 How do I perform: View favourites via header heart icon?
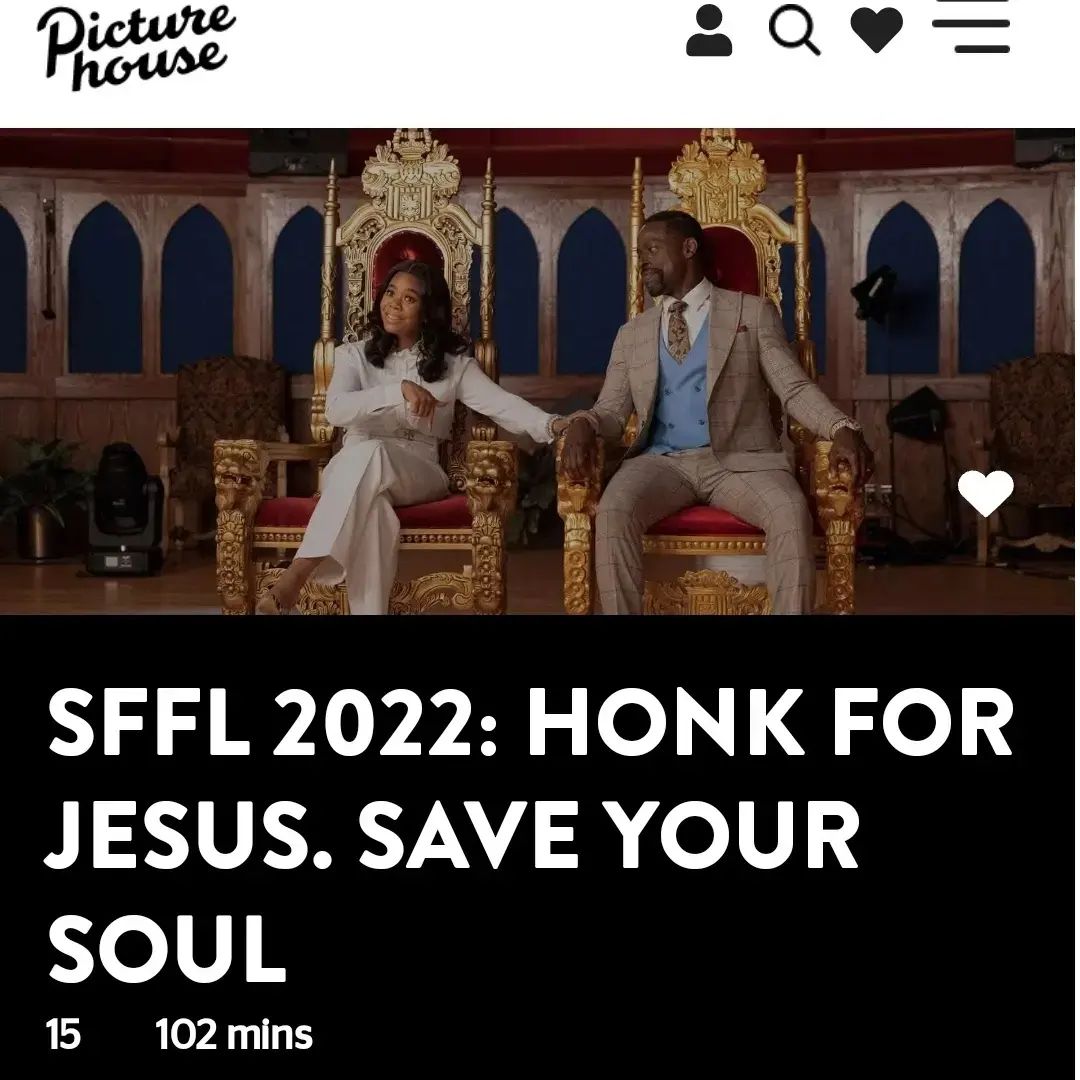pos(876,30)
